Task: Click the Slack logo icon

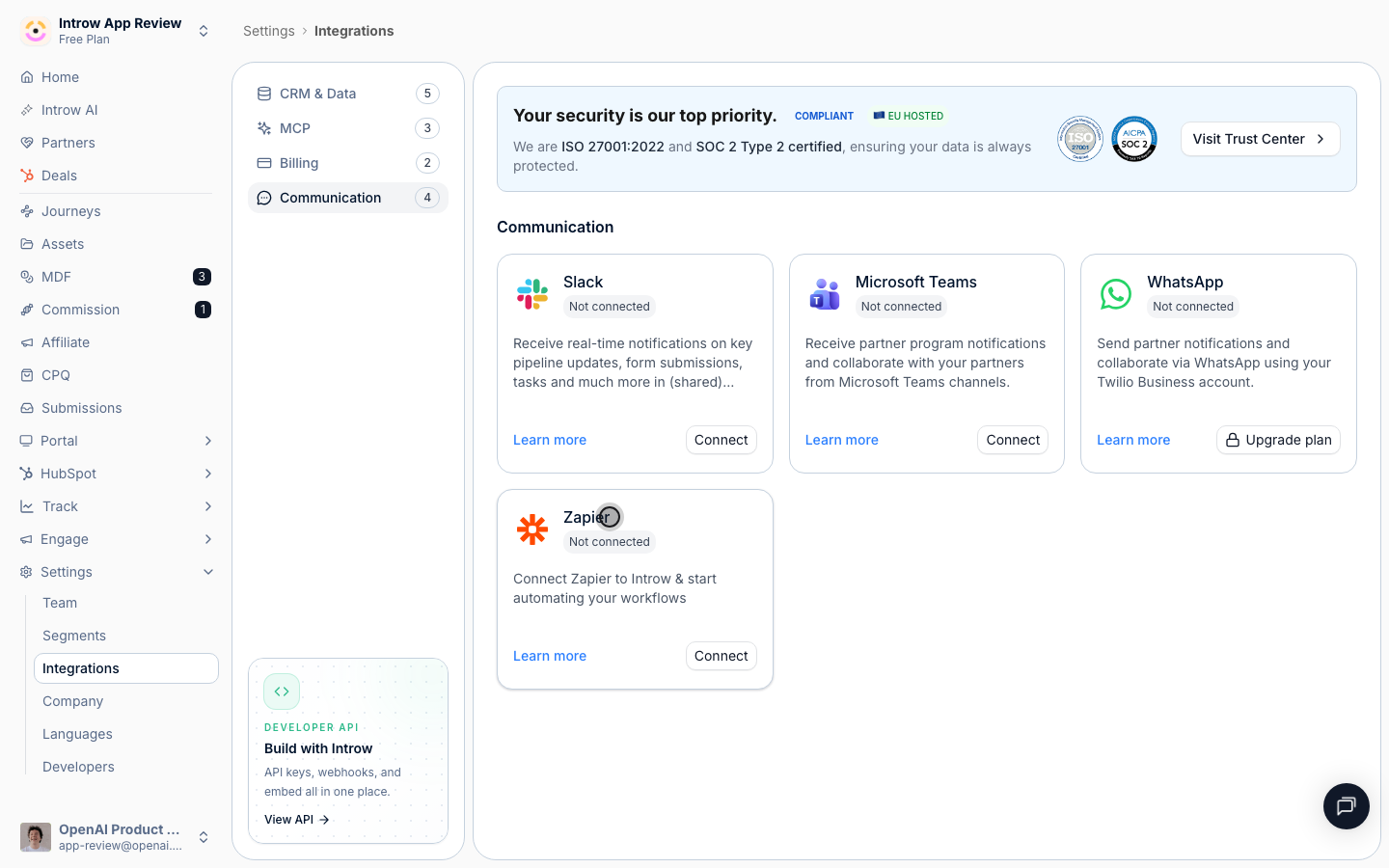Action: (532, 293)
